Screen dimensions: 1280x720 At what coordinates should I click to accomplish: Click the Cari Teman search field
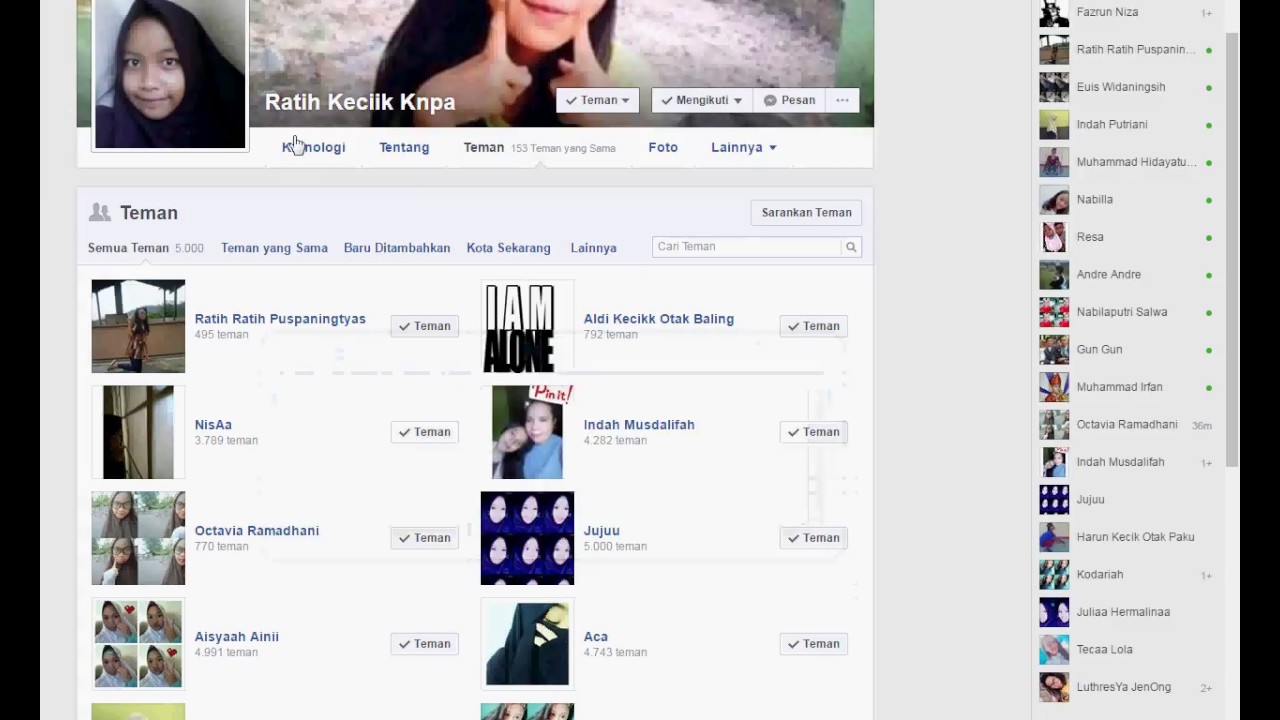(x=747, y=247)
